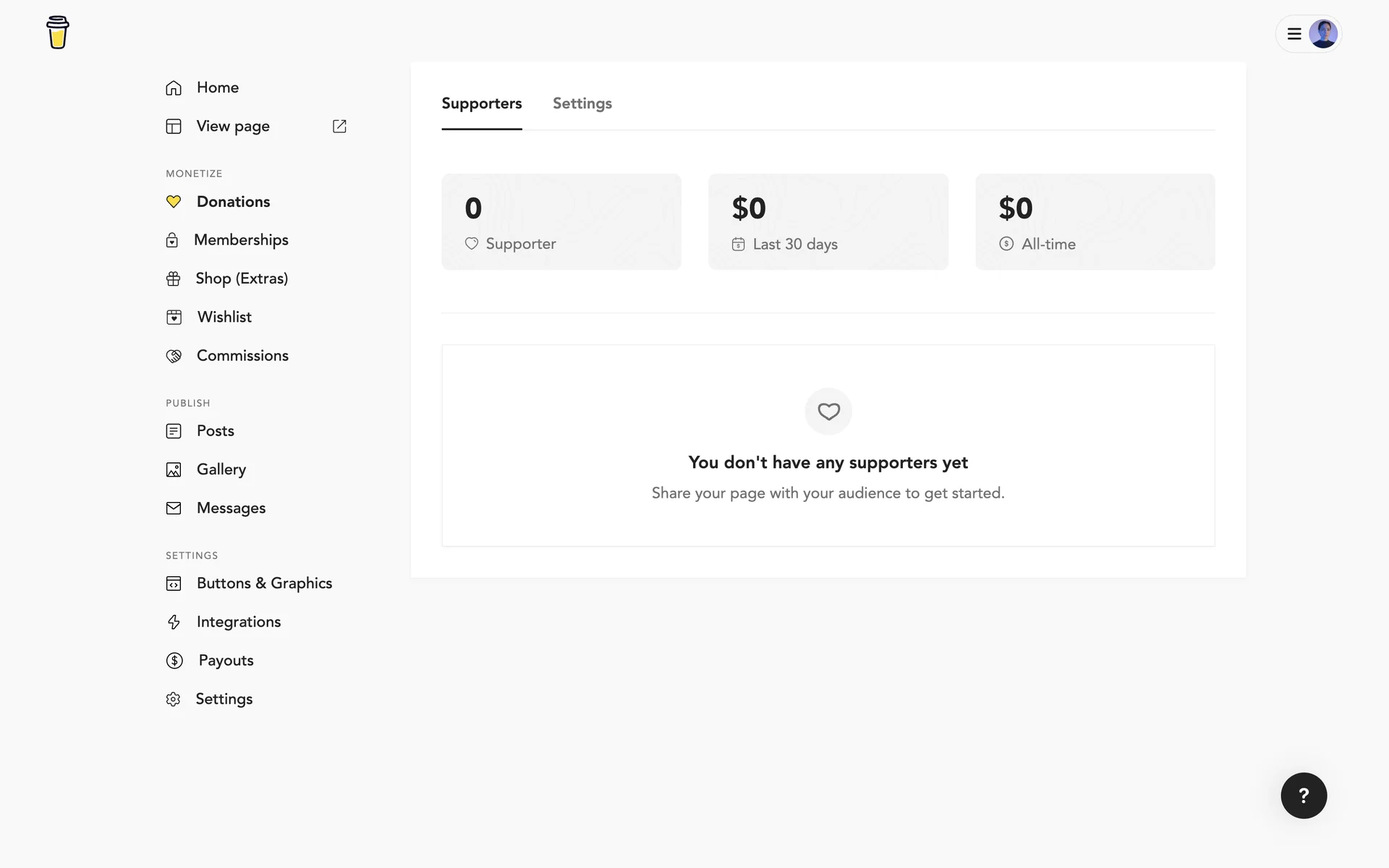
Task: Click the yellow heart Donations icon
Action: pyautogui.click(x=174, y=202)
